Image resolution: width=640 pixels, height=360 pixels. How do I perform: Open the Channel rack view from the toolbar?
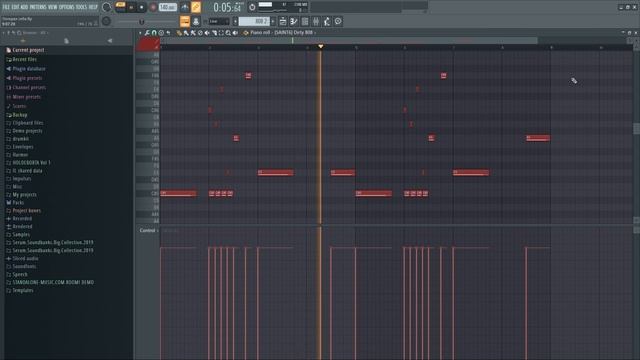(304, 21)
